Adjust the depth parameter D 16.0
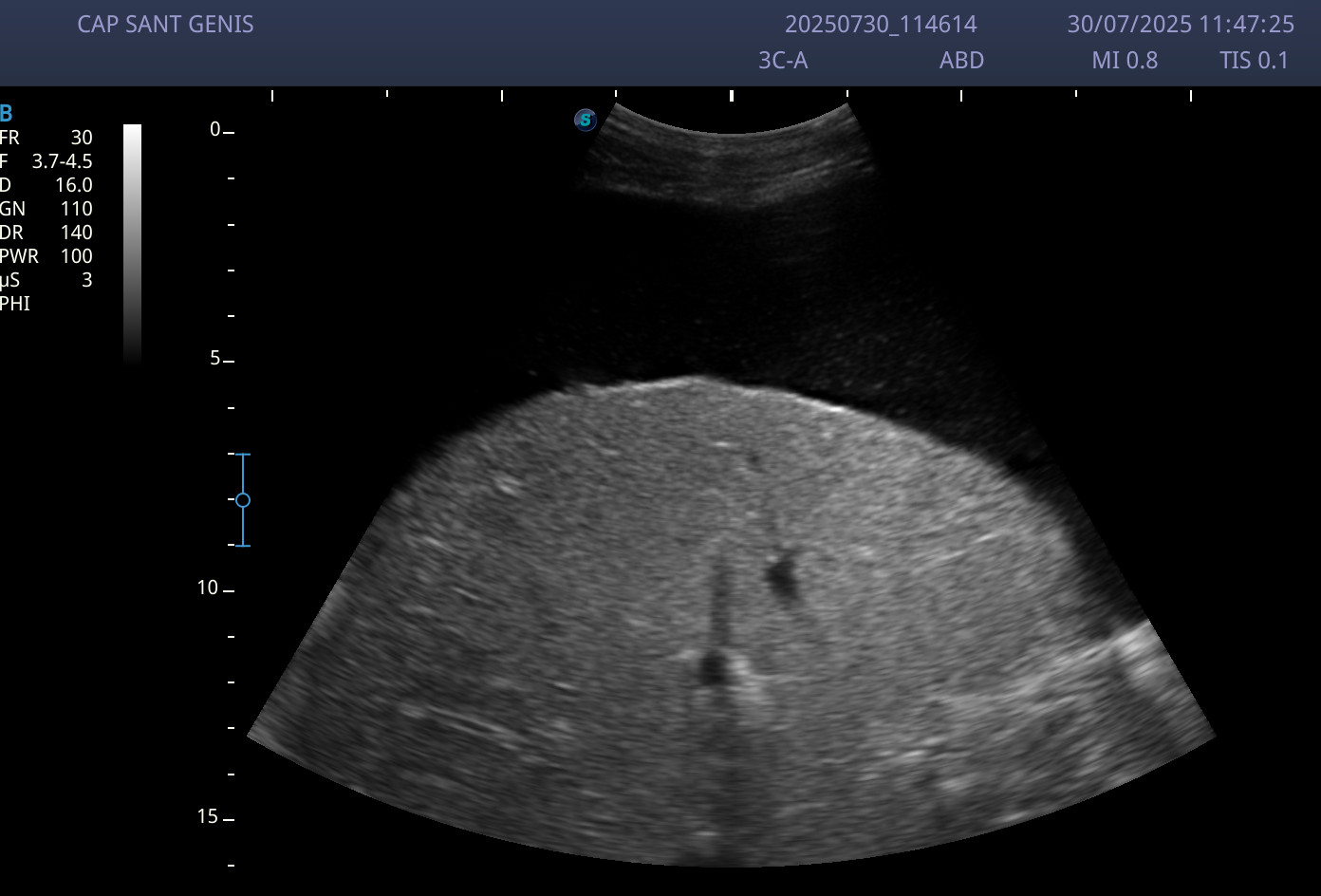This screenshot has width=1321, height=896. [46, 185]
